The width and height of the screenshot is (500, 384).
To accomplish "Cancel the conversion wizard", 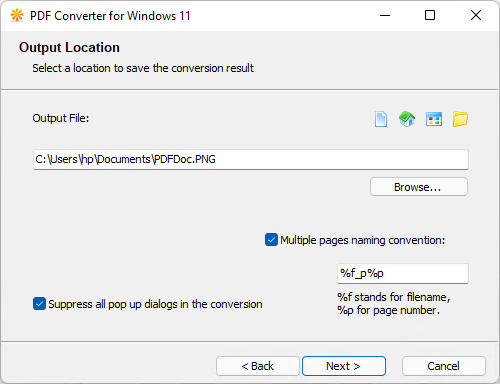I will pyautogui.click(x=444, y=366).
